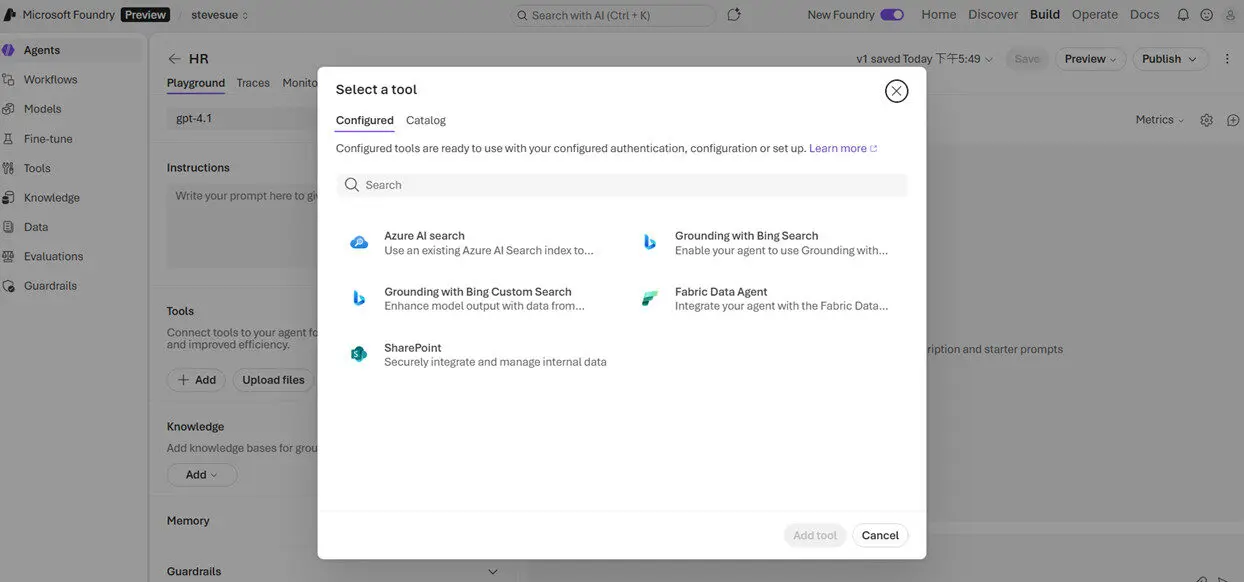
Task: Expand the Preview dropdown button
Action: pos(1091,59)
